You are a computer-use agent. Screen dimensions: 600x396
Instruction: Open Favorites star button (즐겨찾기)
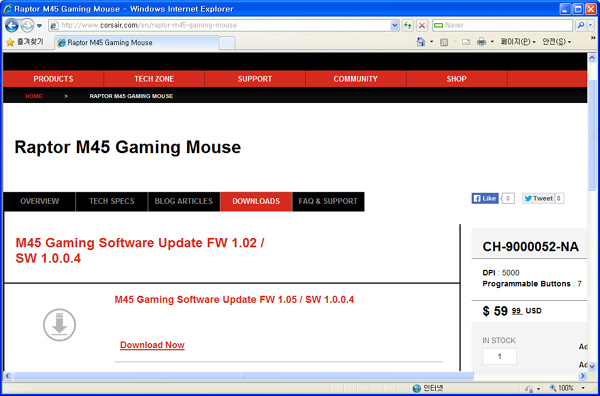(x=24, y=42)
